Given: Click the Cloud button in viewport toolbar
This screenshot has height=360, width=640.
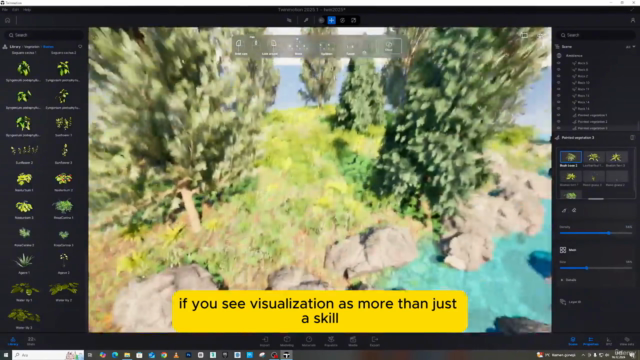Looking at the screenshot, I should point(389,46).
